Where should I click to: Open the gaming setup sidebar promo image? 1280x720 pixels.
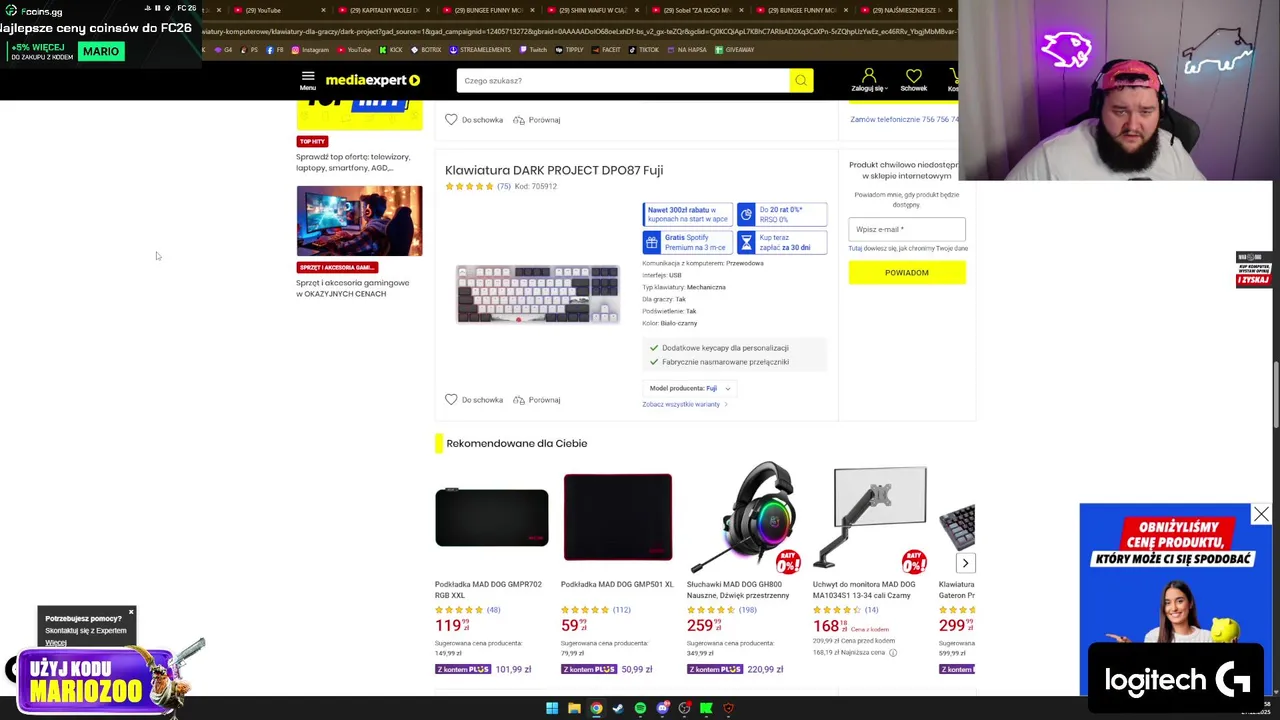click(x=359, y=221)
